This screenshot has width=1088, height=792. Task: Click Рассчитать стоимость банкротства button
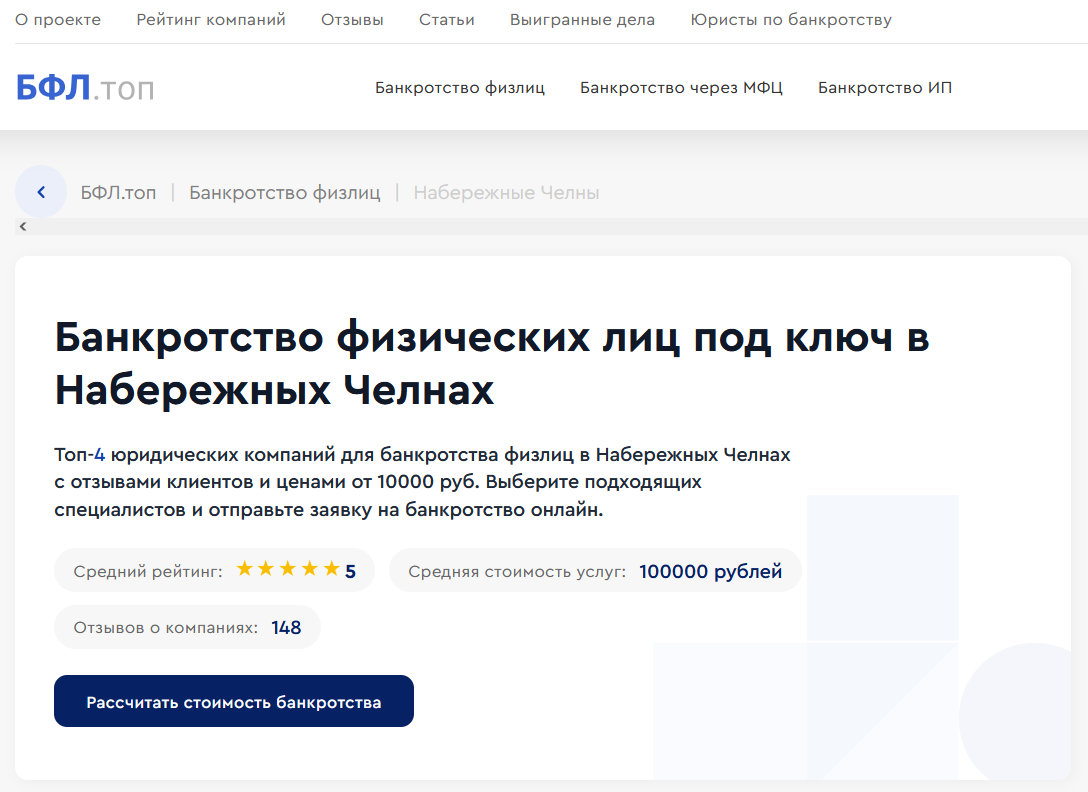pyautogui.click(x=234, y=701)
